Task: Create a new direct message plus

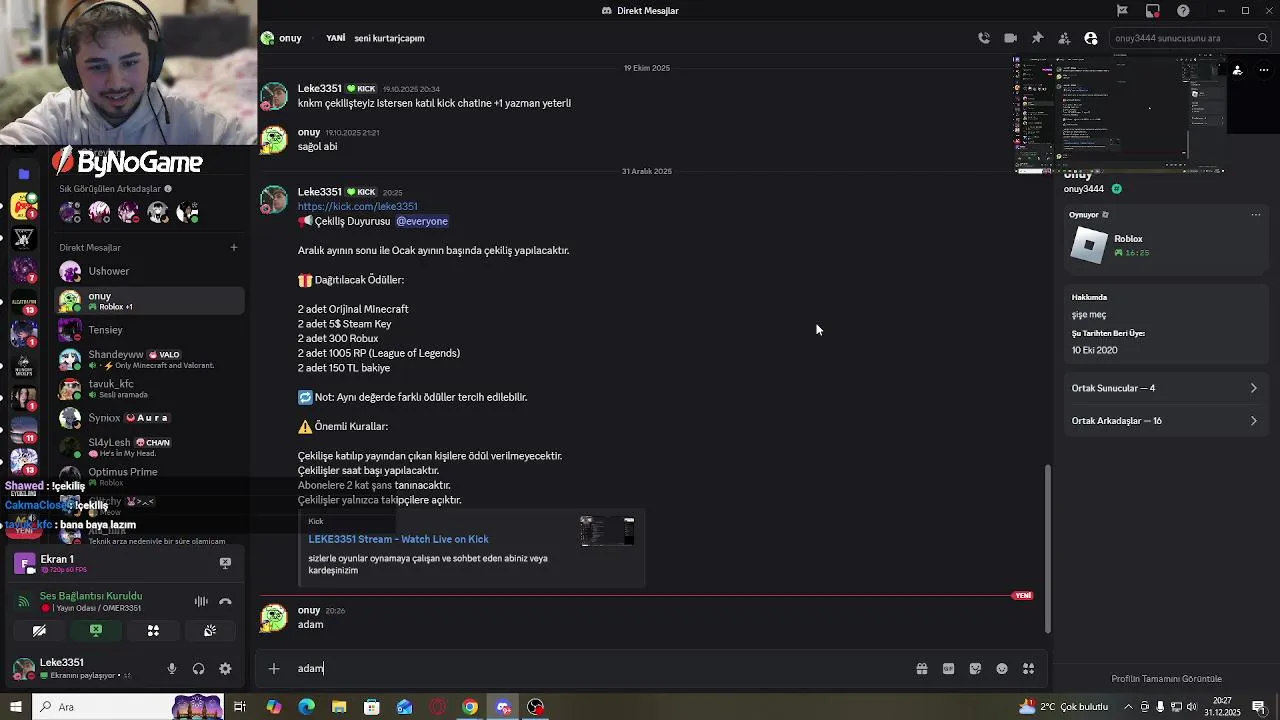Action: [x=234, y=247]
